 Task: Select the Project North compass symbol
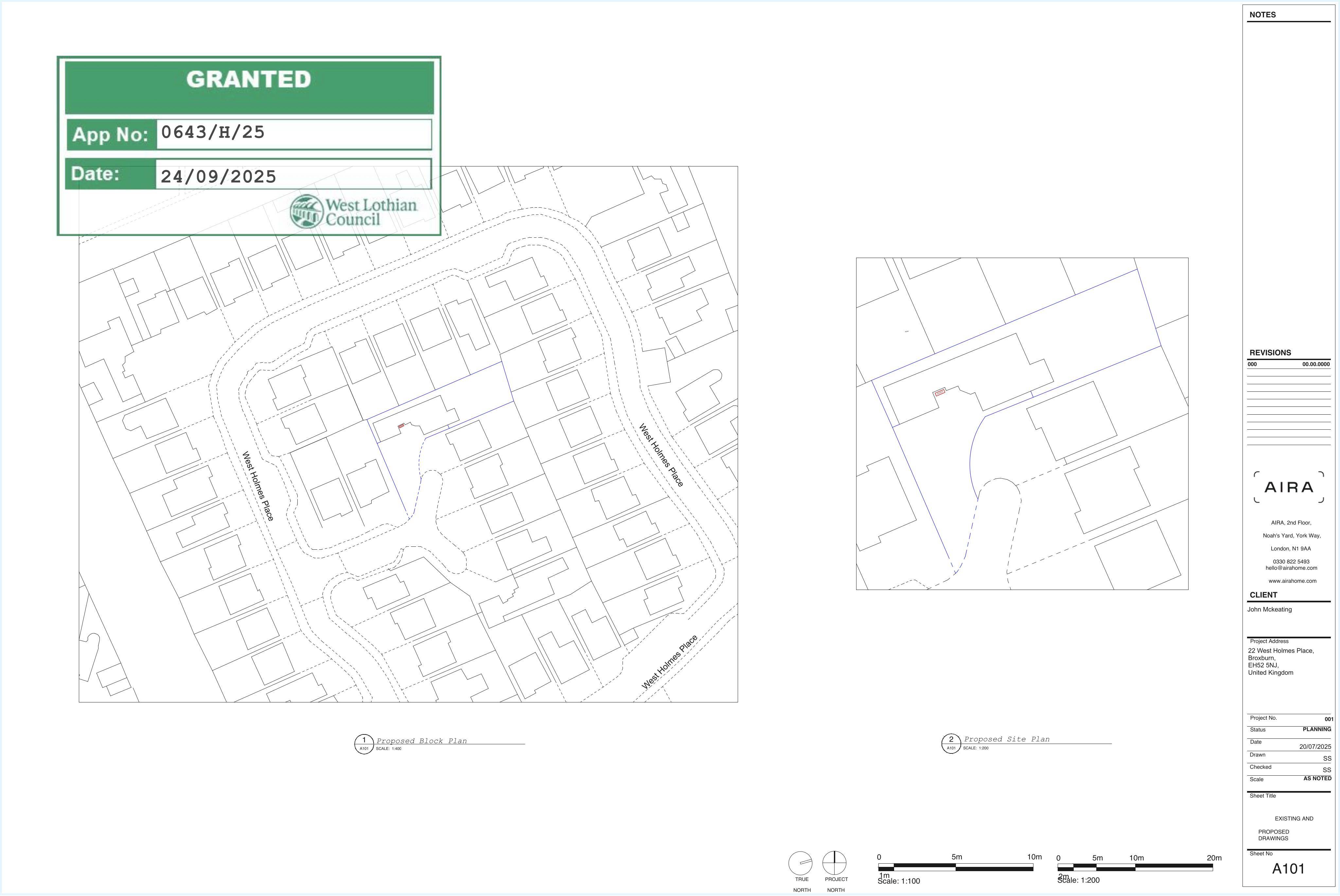click(835, 863)
